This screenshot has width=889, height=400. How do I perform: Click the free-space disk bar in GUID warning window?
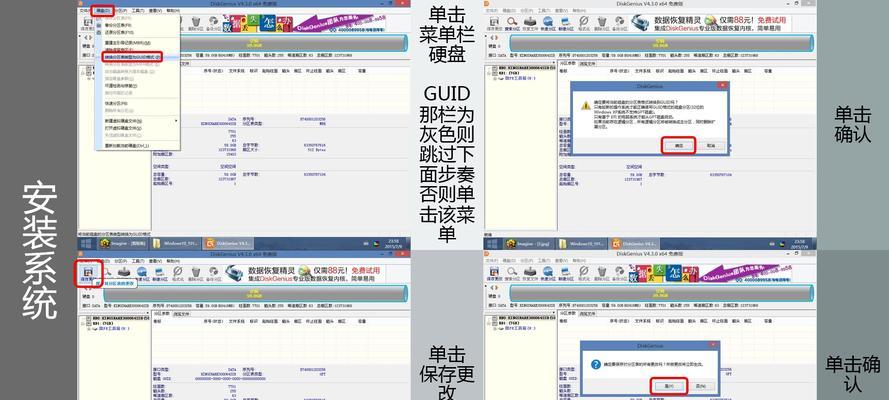point(662,44)
